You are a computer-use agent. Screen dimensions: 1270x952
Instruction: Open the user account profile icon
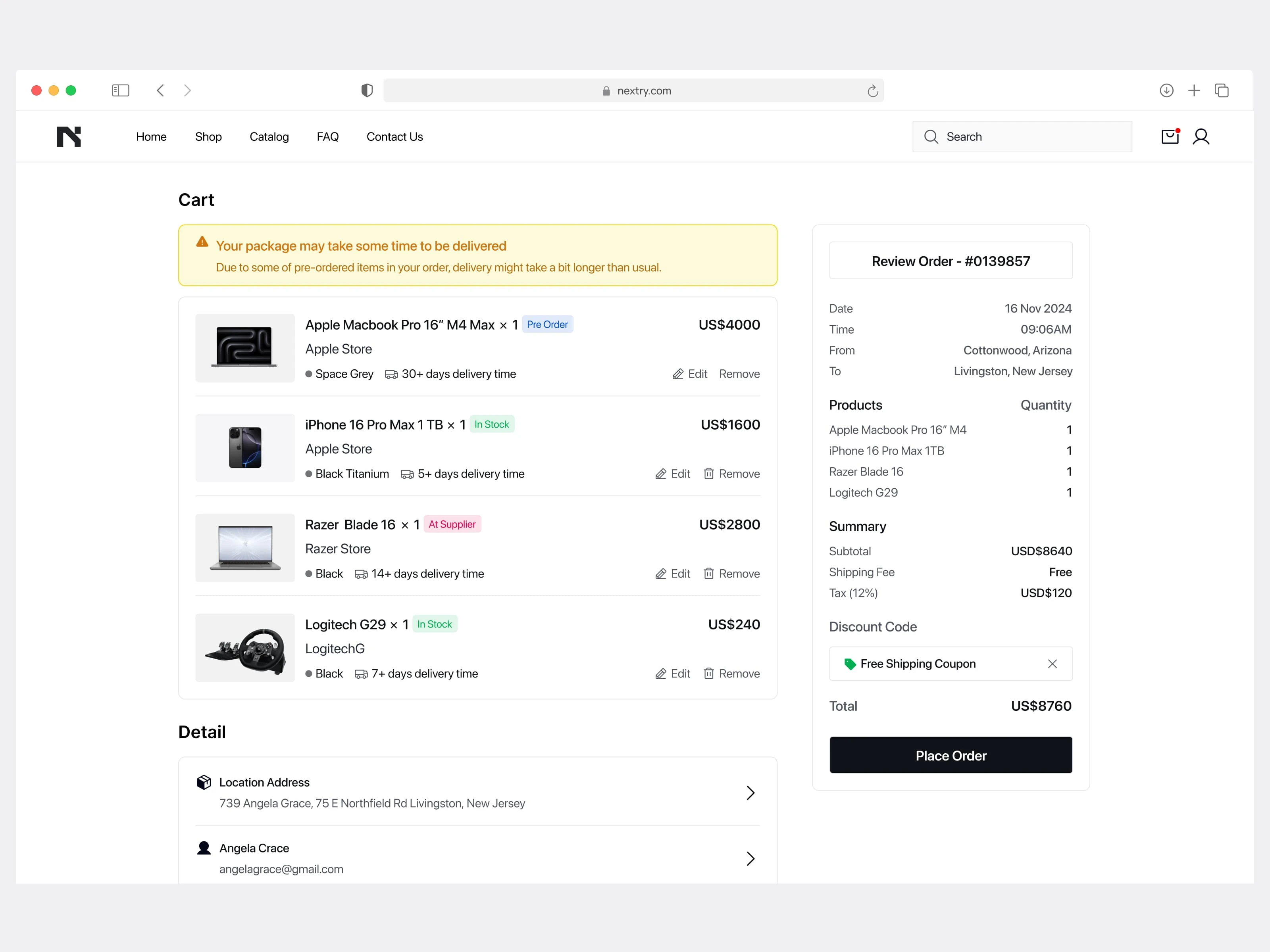1201,136
